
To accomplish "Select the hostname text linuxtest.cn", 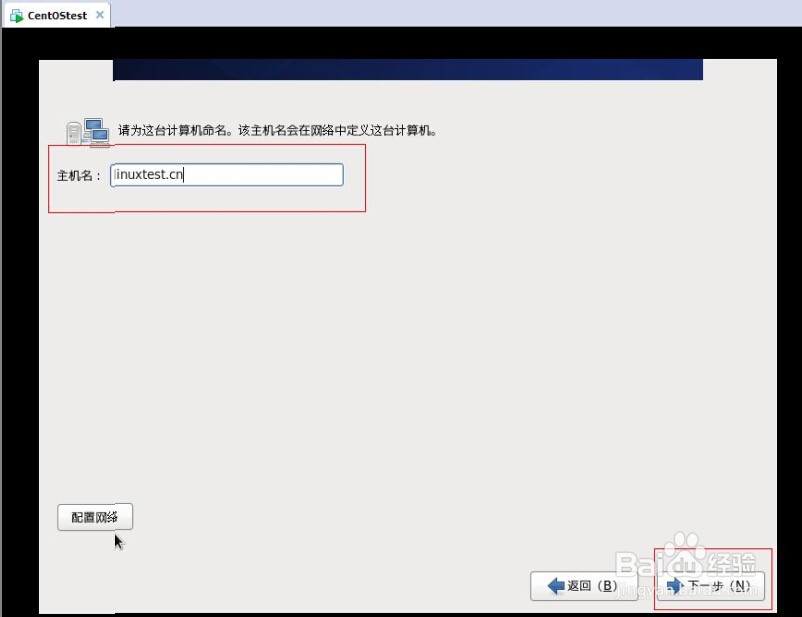I will (150, 174).
